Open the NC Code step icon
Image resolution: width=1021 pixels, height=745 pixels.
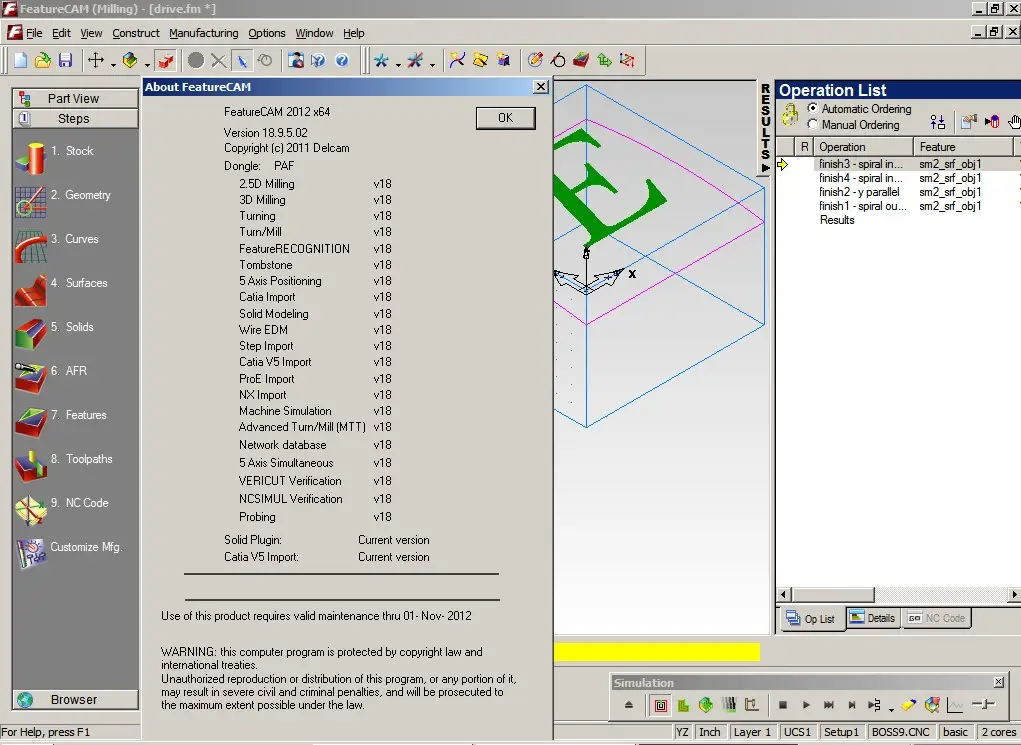[30, 510]
